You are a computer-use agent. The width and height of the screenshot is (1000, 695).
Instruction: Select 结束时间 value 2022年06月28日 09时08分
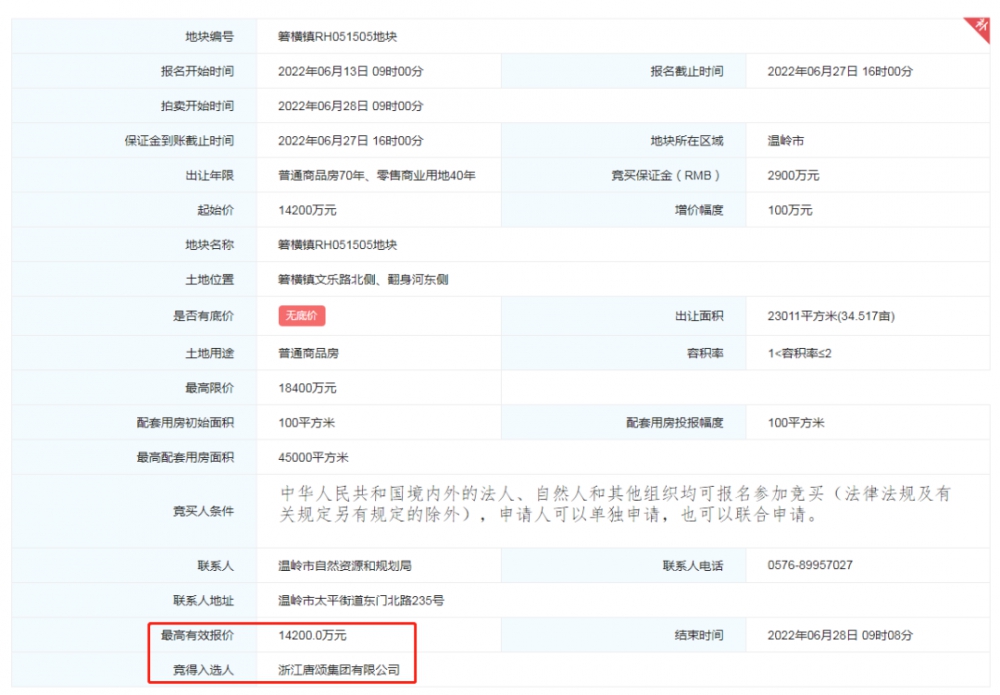(x=840, y=635)
